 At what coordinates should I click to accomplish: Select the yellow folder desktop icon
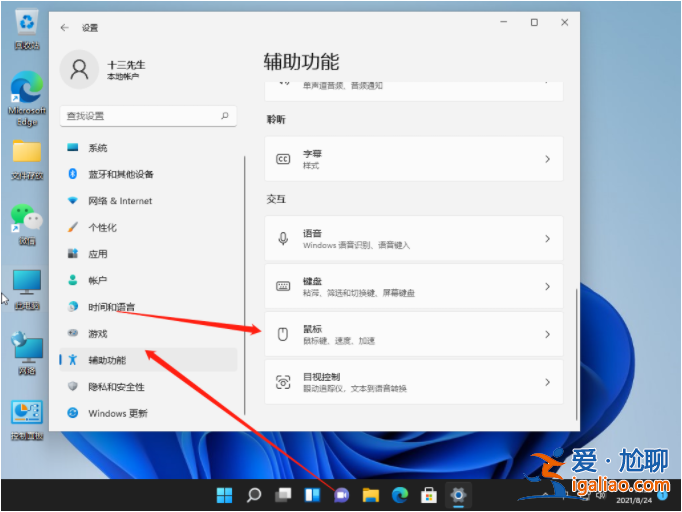click(27, 159)
